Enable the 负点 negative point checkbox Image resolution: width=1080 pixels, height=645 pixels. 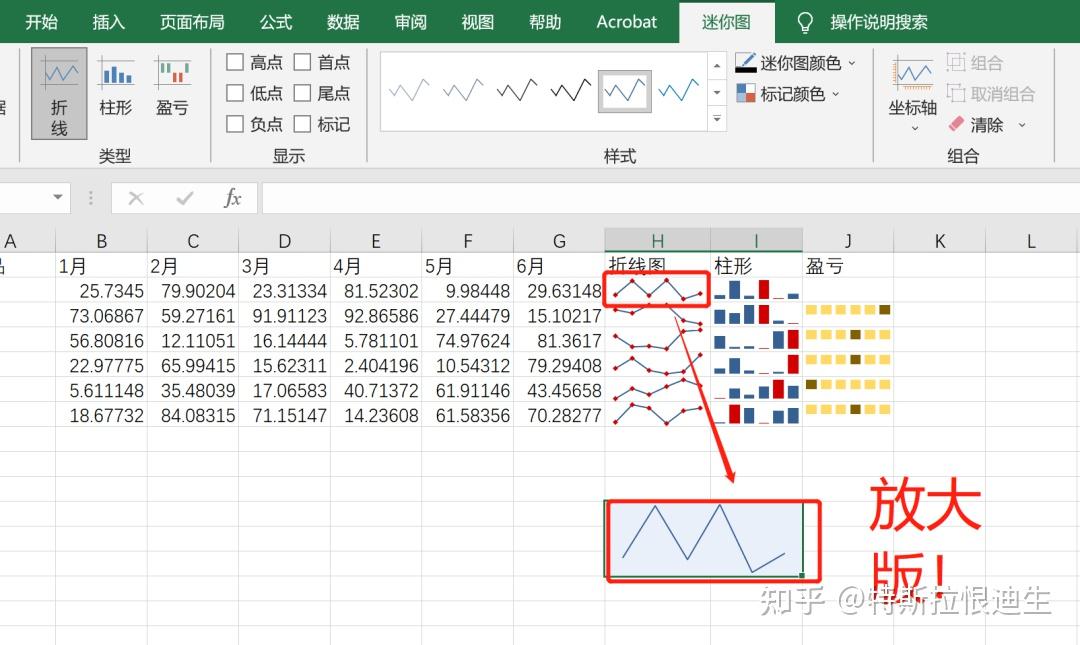click(x=235, y=124)
